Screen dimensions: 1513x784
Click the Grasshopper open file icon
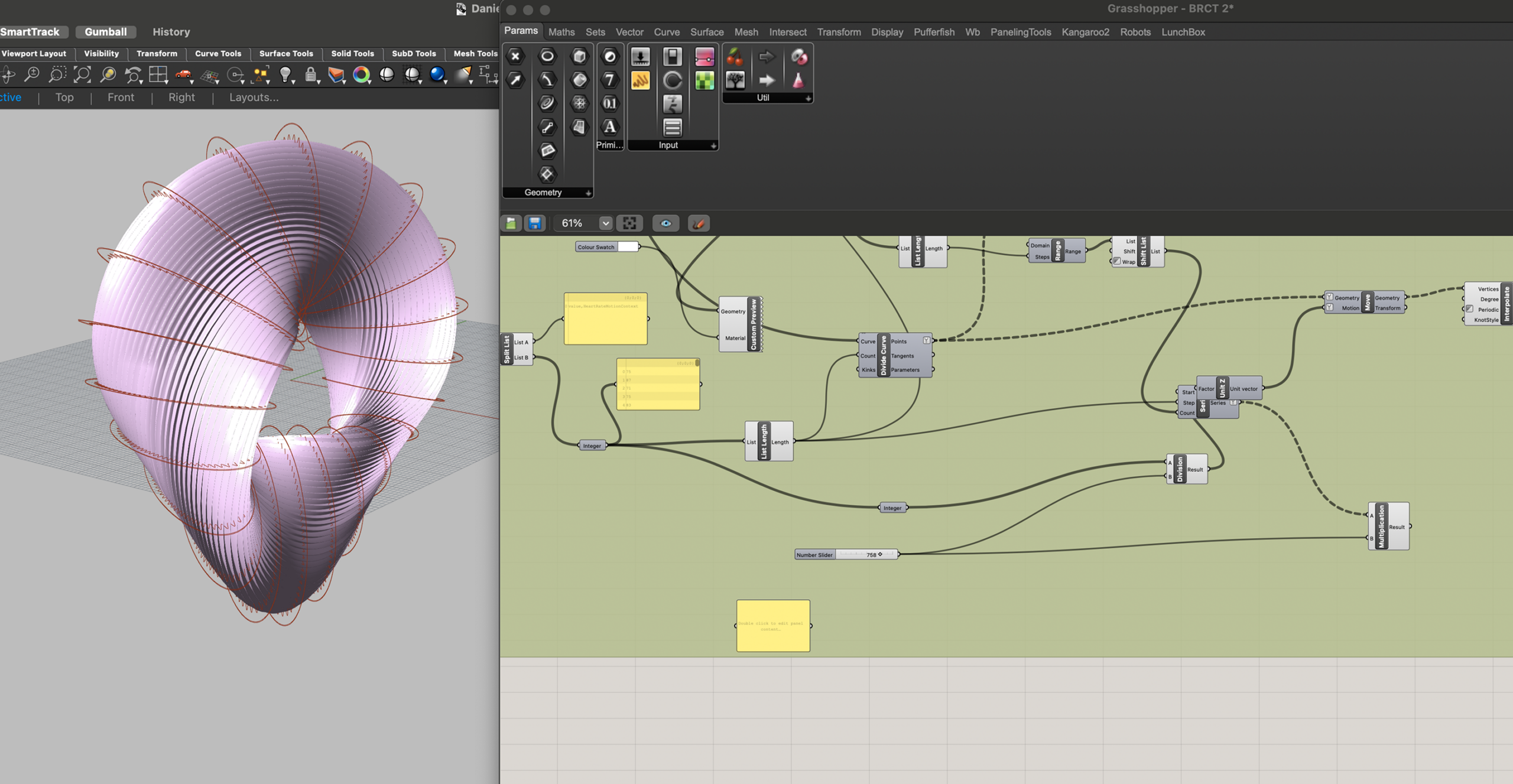pyautogui.click(x=511, y=223)
